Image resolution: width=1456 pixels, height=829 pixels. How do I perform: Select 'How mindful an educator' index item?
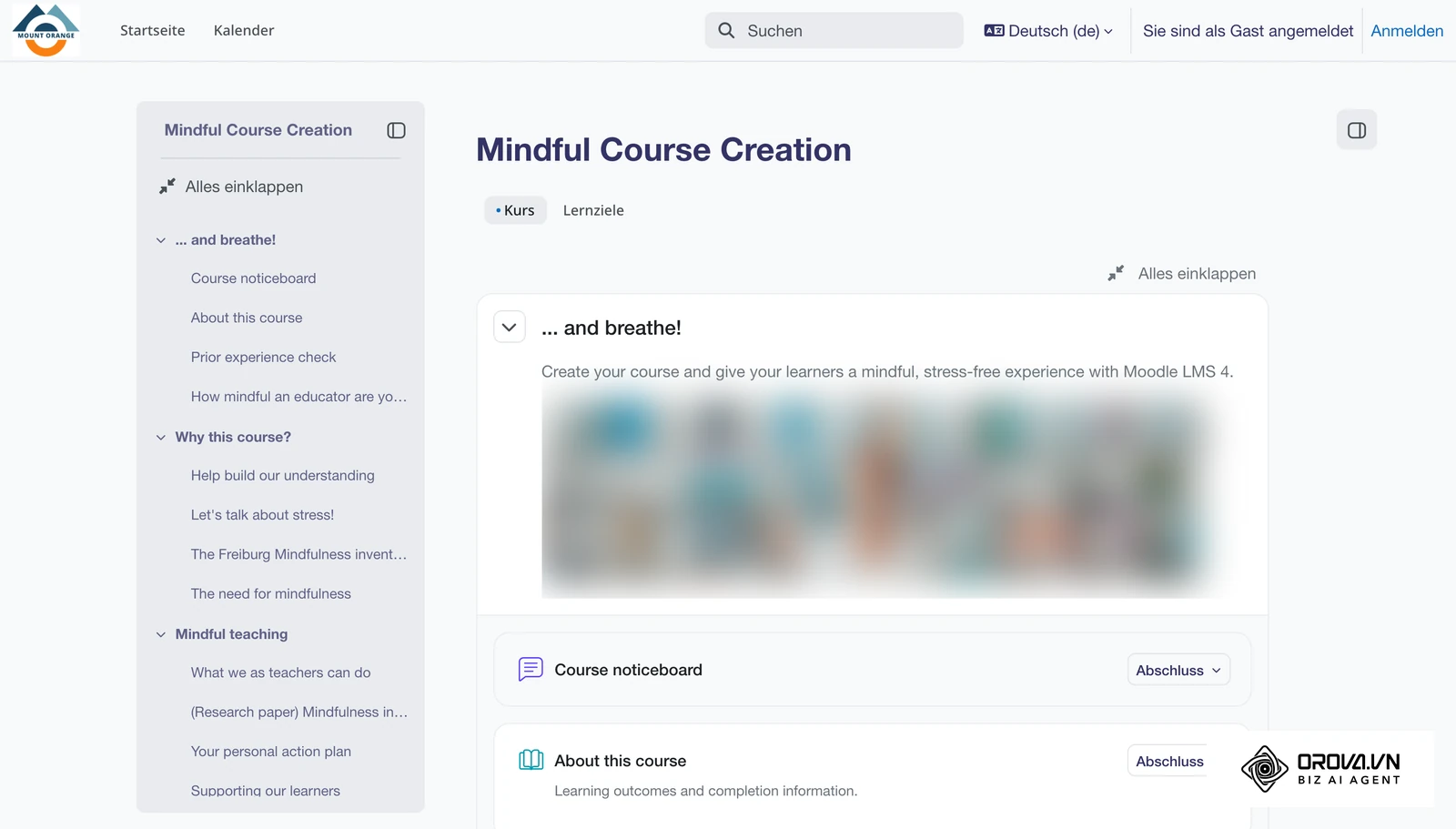coord(298,397)
